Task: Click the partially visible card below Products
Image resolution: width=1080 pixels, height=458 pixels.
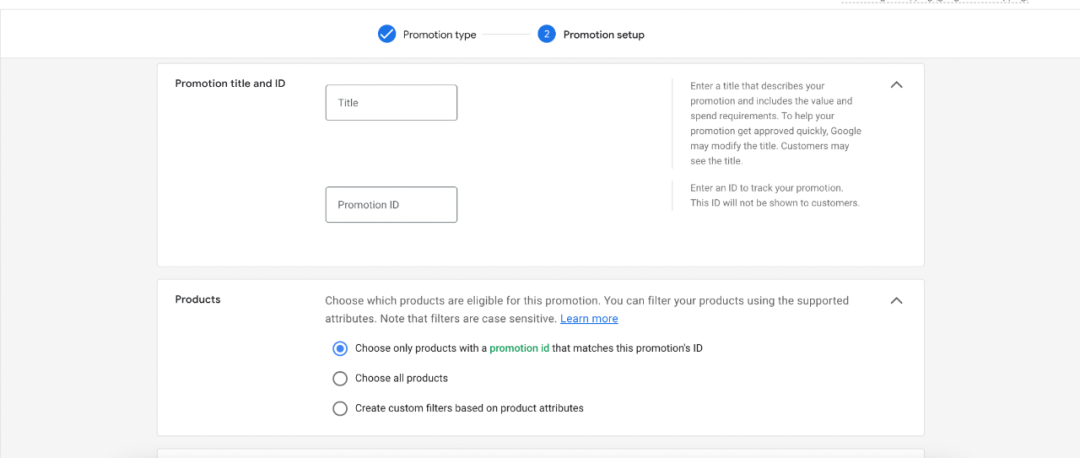Action: click(540, 453)
